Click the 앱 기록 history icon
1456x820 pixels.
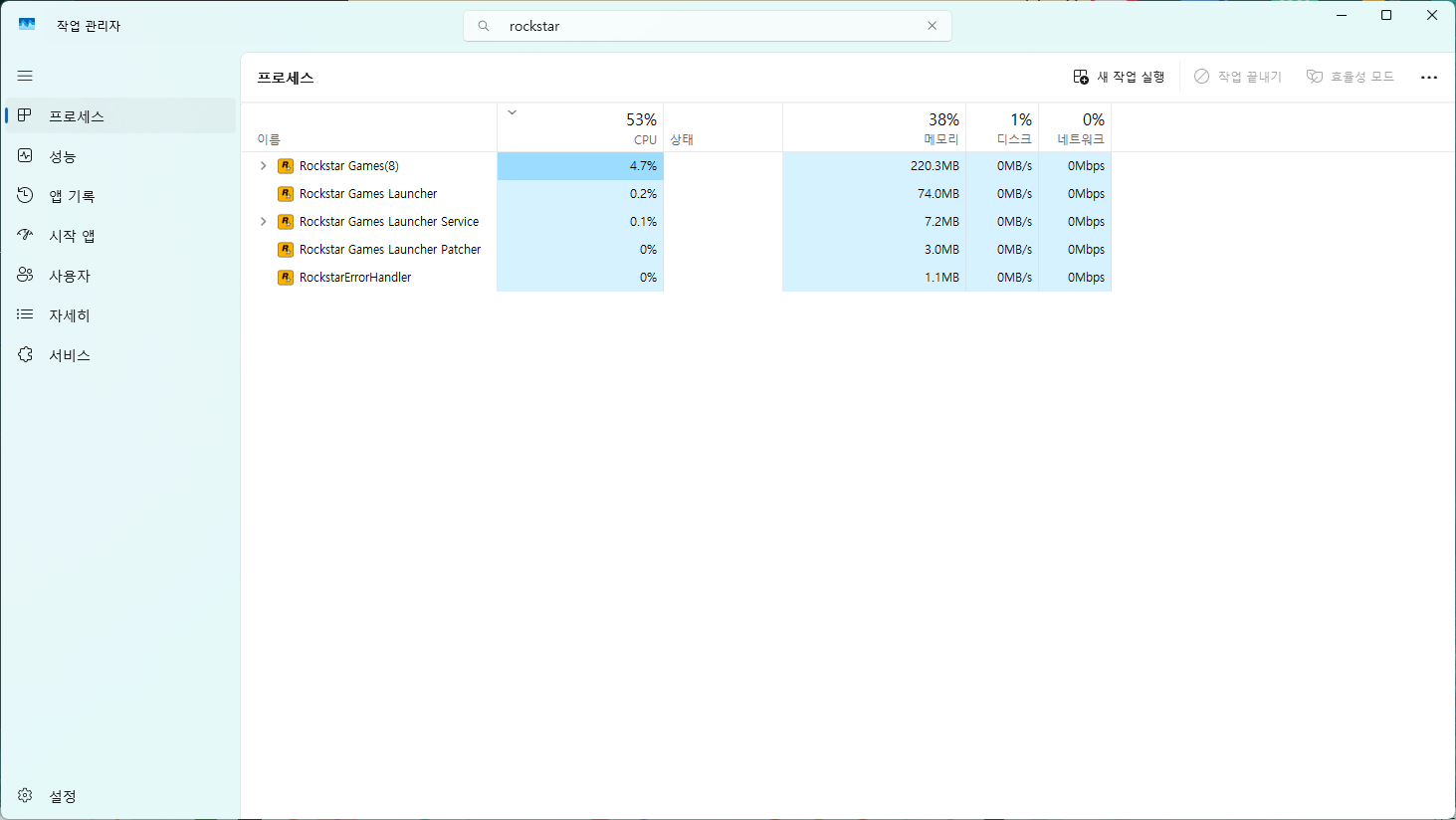click(x=26, y=196)
